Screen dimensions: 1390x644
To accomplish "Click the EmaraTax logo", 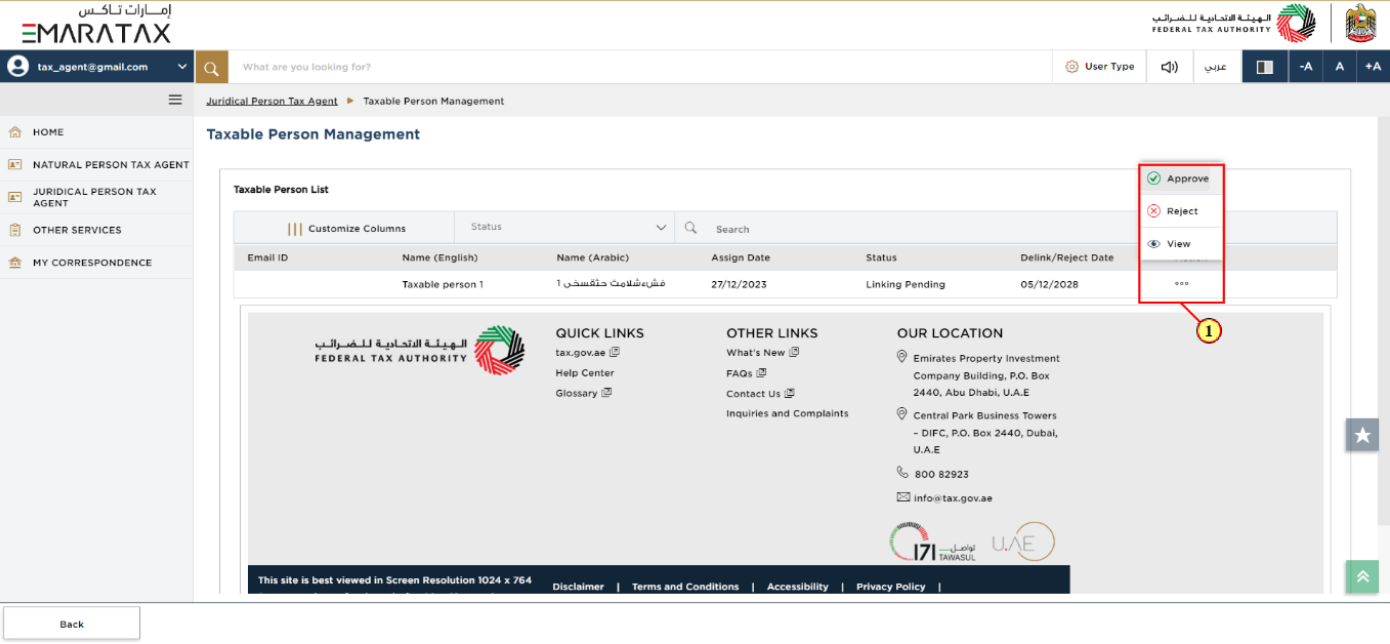I will [x=96, y=25].
